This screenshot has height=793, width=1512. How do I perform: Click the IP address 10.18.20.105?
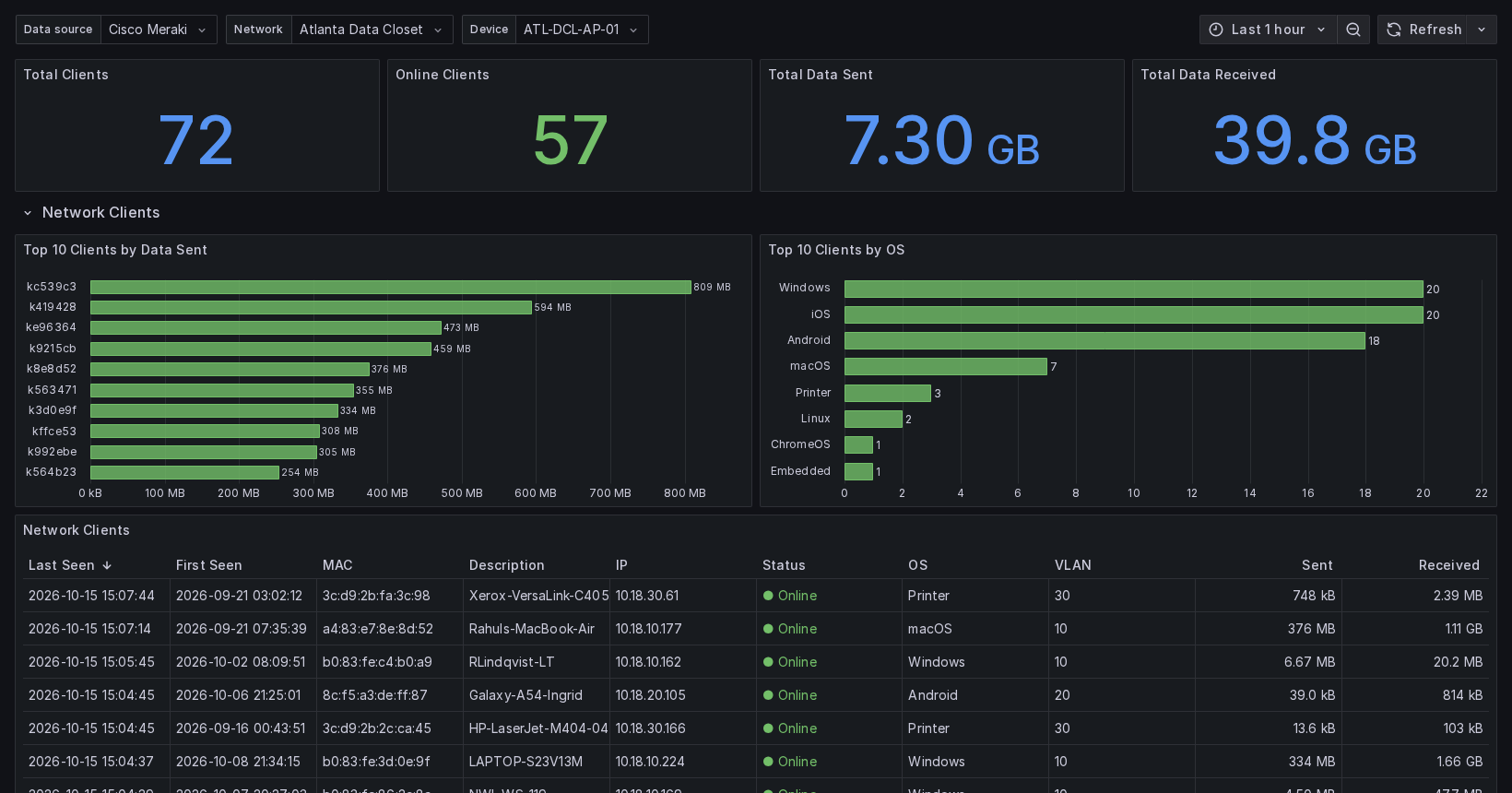[x=651, y=695]
